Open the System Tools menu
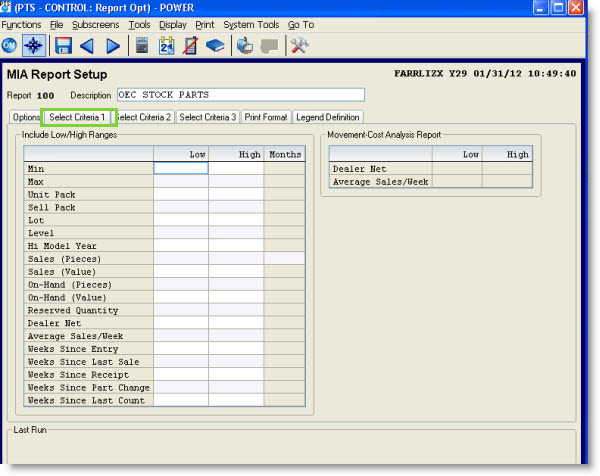 (x=251, y=25)
